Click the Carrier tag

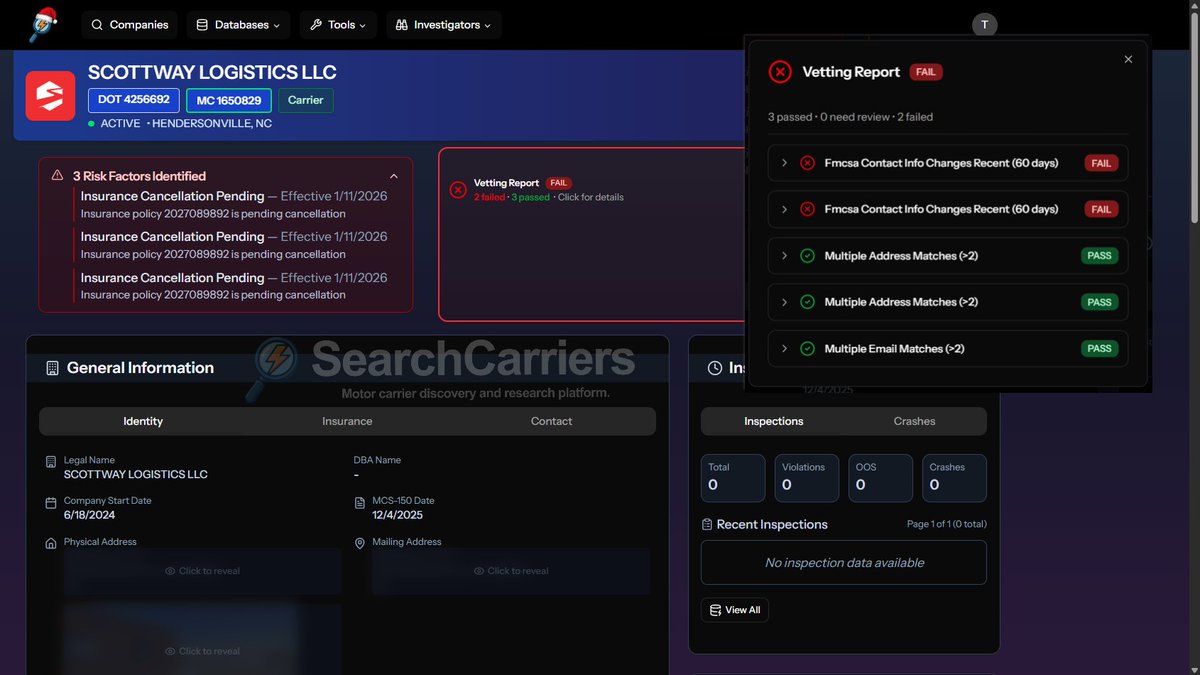[x=306, y=100]
